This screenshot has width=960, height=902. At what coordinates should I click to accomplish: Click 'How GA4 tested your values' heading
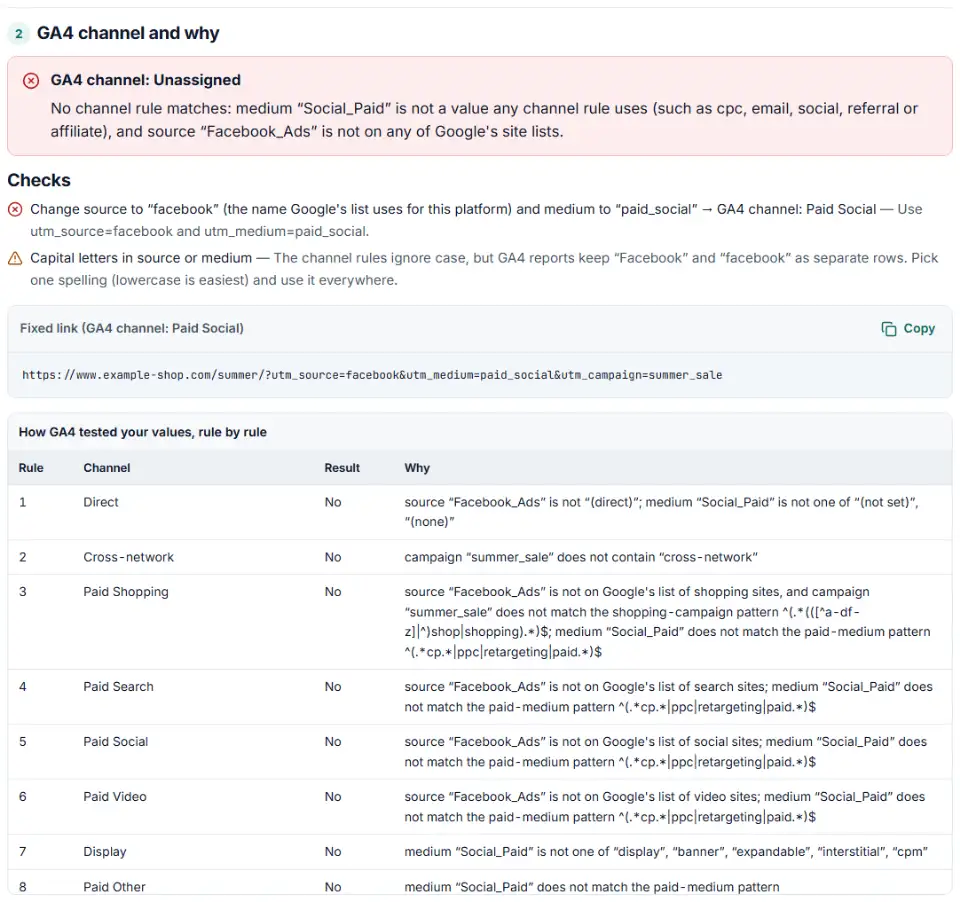[x=143, y=432]
